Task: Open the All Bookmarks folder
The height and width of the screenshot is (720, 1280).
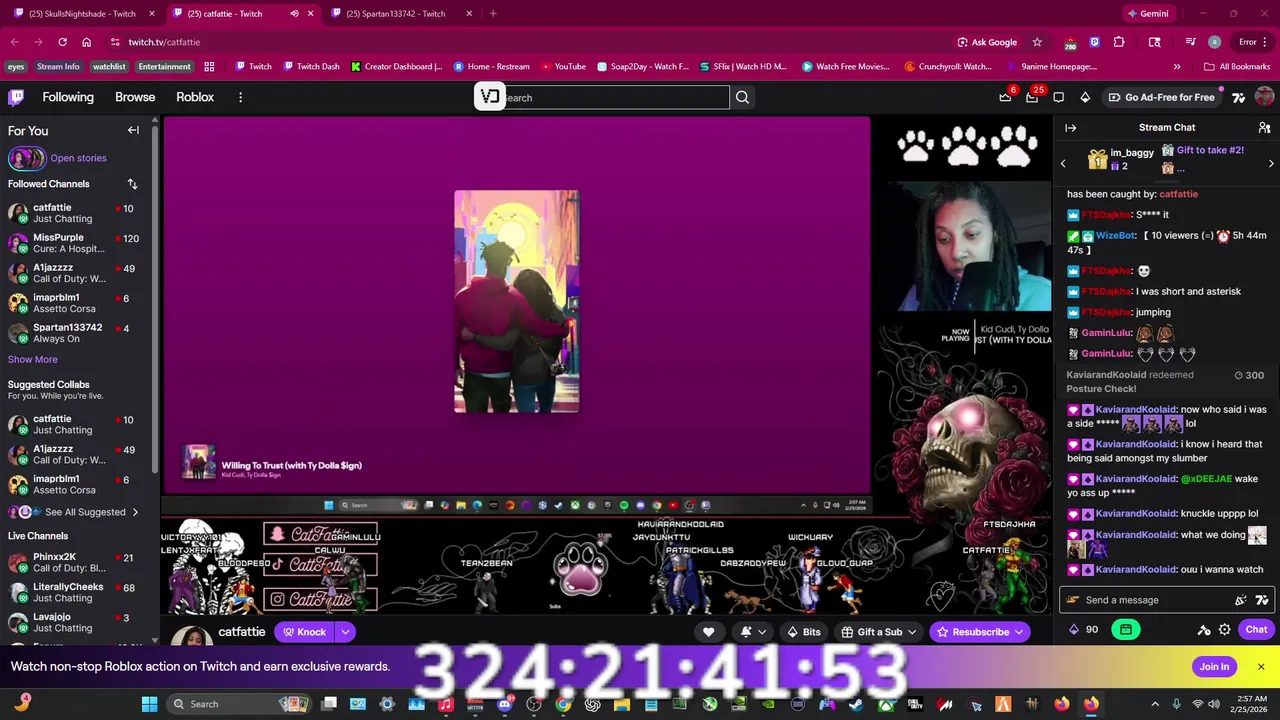Action: [1237, 67]
